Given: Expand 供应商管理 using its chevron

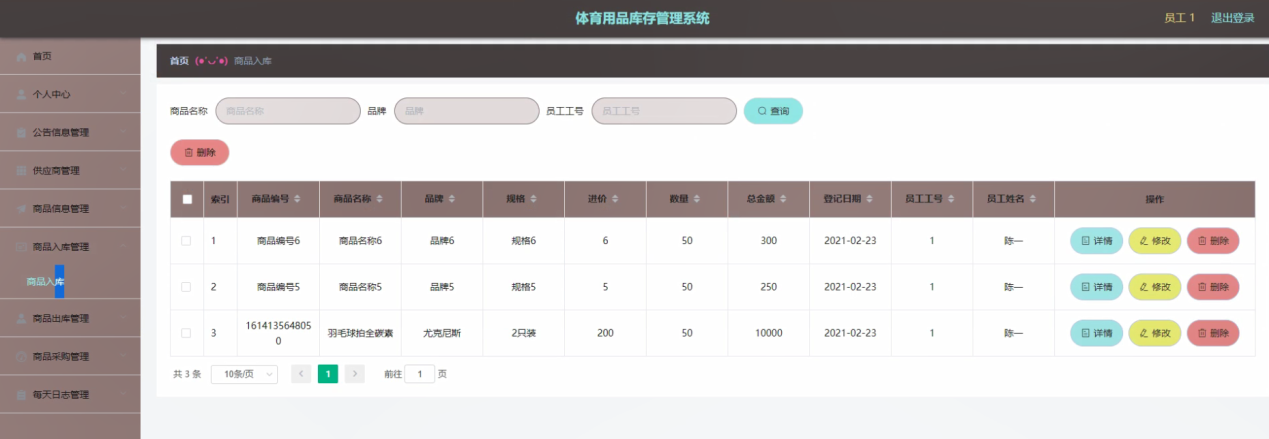Looking at the screenshot, I should click(x=123, y=170).
